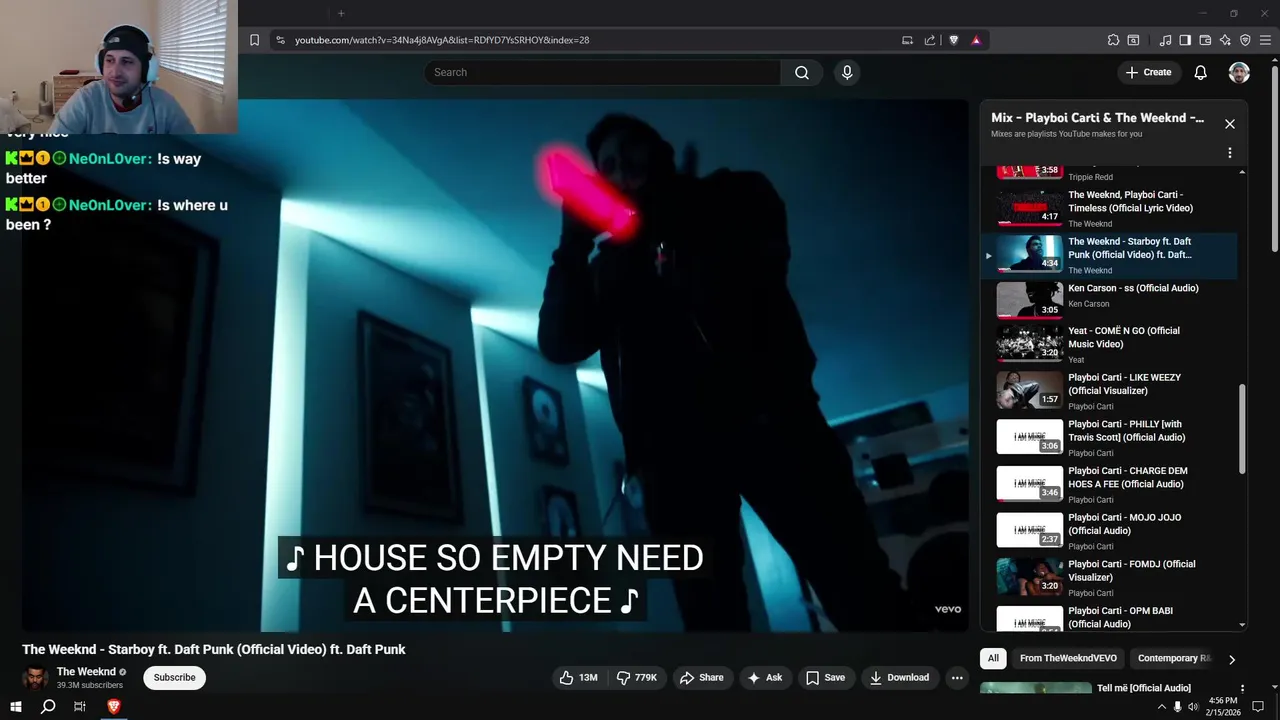Click the share page icon in address bar
1280x720 pixels.
pyautogui.click(x=930, y=40)
